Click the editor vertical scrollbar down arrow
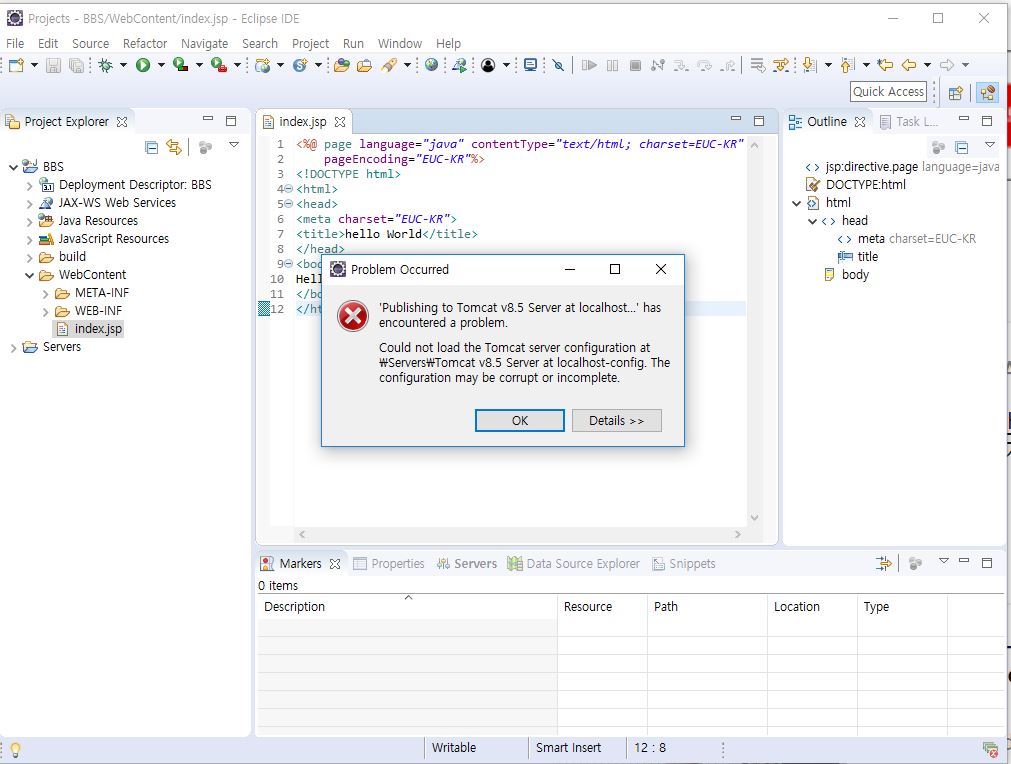This screenshot has width=1011, height=764. (754, 518)
